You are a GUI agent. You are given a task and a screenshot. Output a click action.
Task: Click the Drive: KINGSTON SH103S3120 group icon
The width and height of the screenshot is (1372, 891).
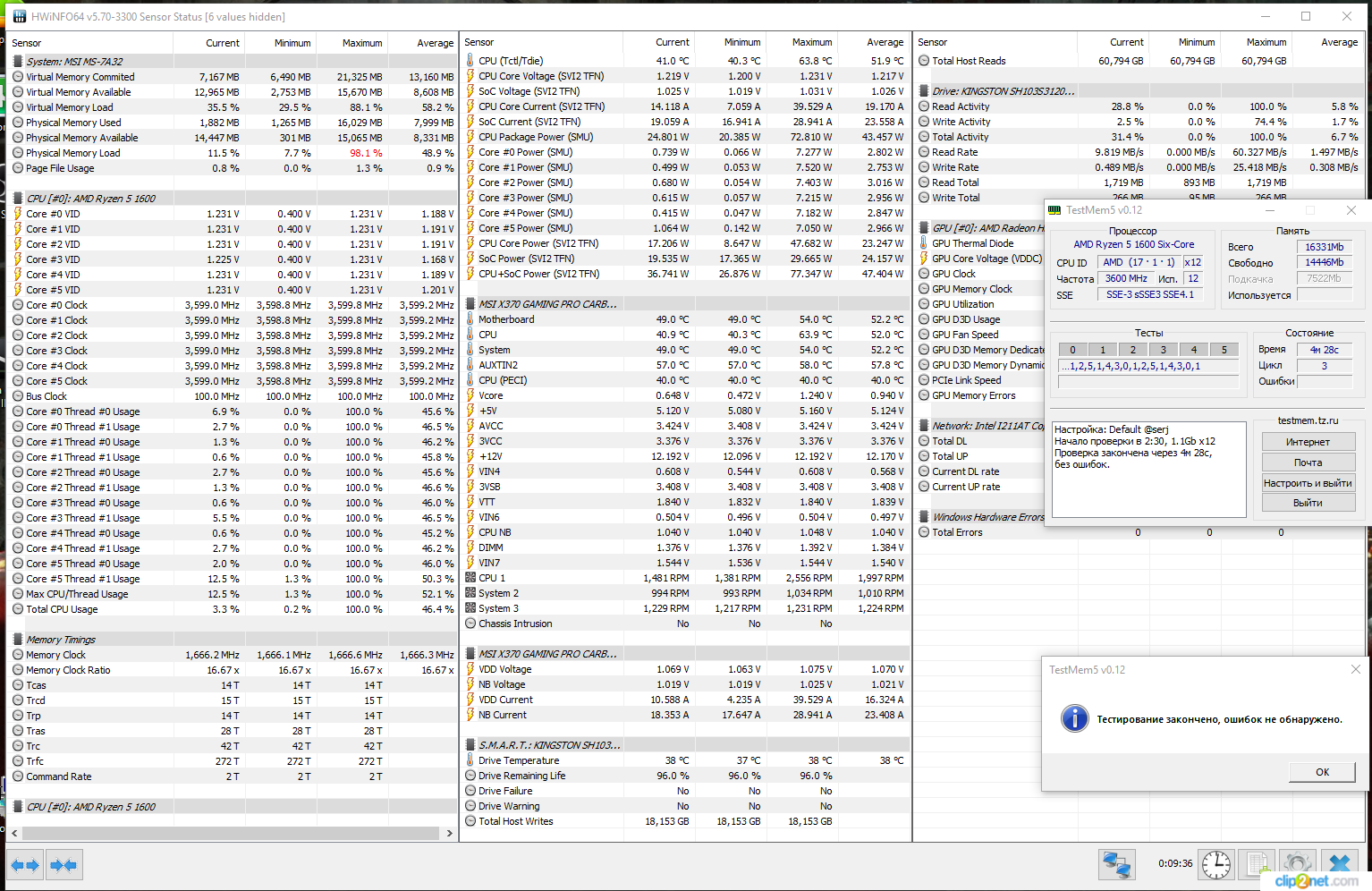click(x=924, y=91)
